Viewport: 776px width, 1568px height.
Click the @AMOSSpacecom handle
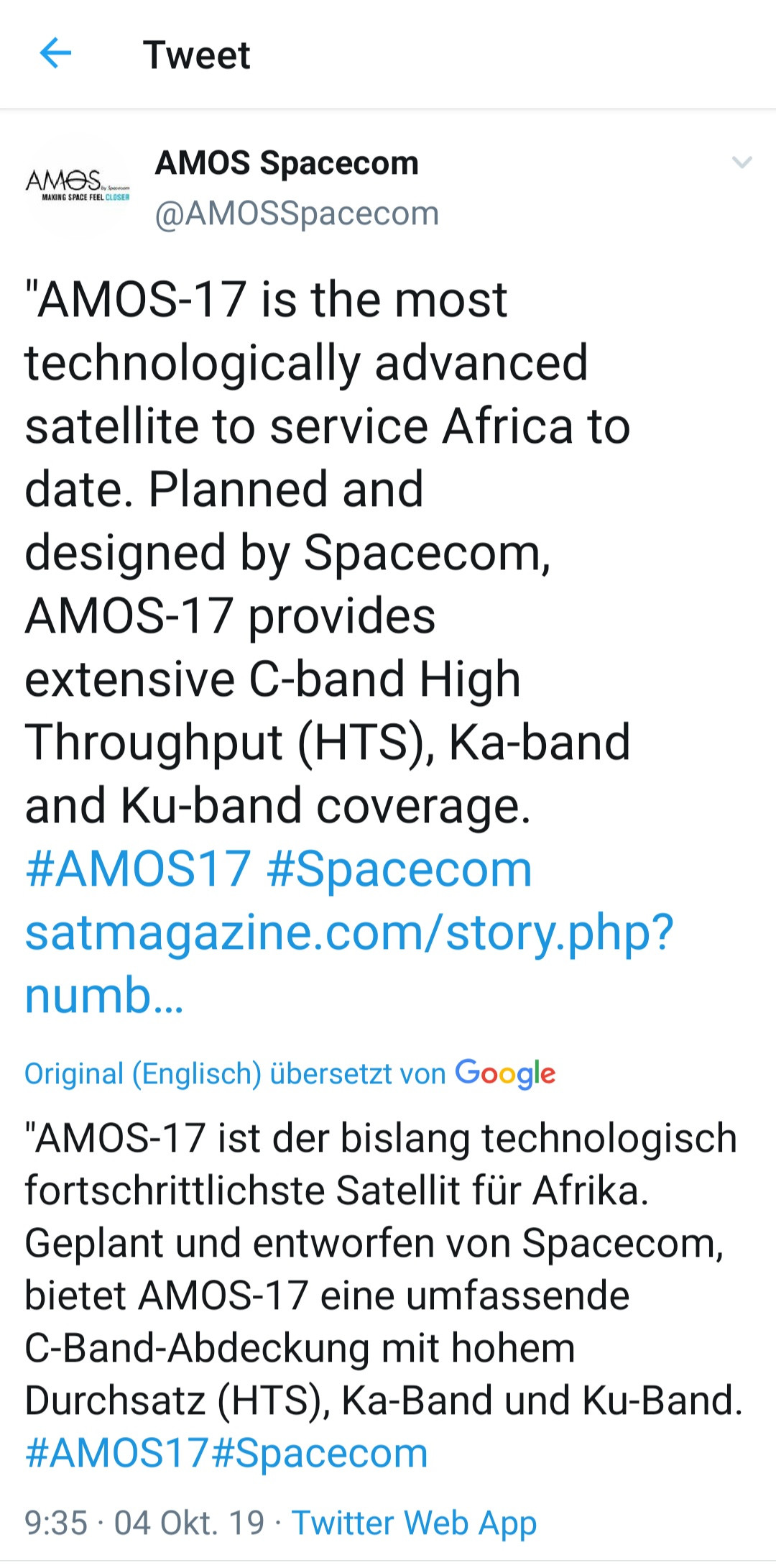[x=297, y=214]
